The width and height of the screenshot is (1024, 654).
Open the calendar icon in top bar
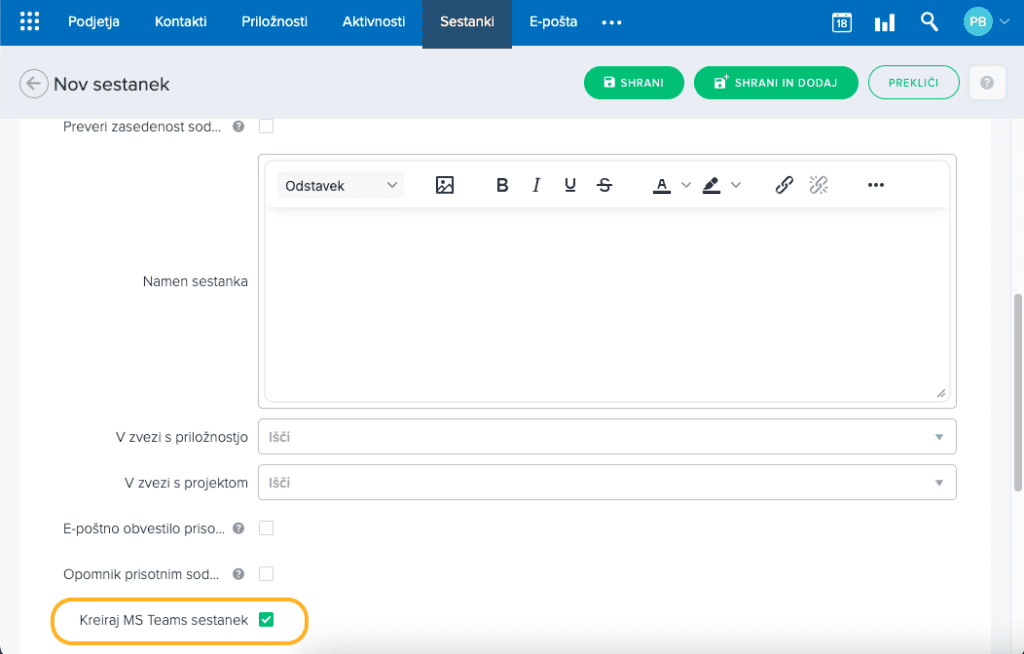pyautogui.click(x=842, y=22)
